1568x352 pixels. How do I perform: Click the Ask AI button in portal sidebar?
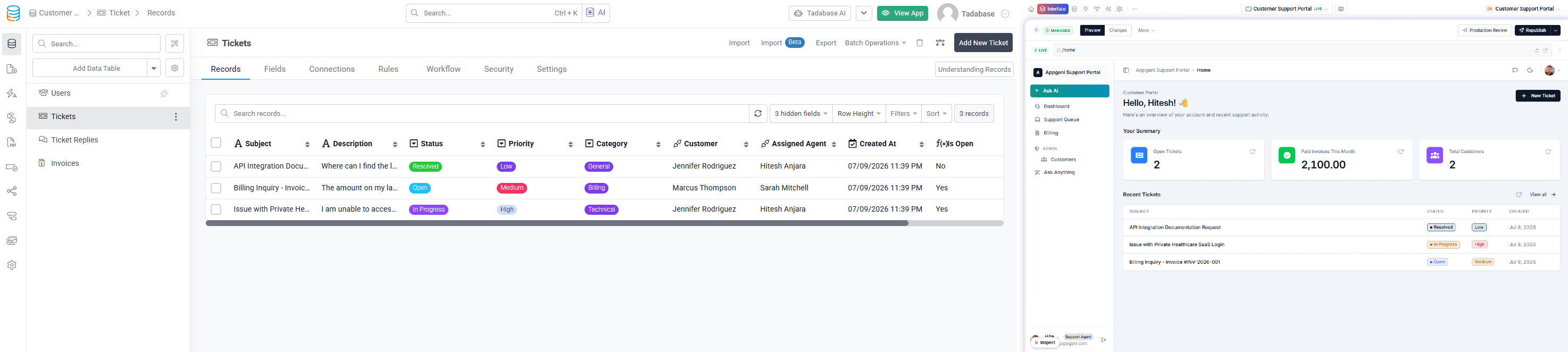click(1070, 91)
